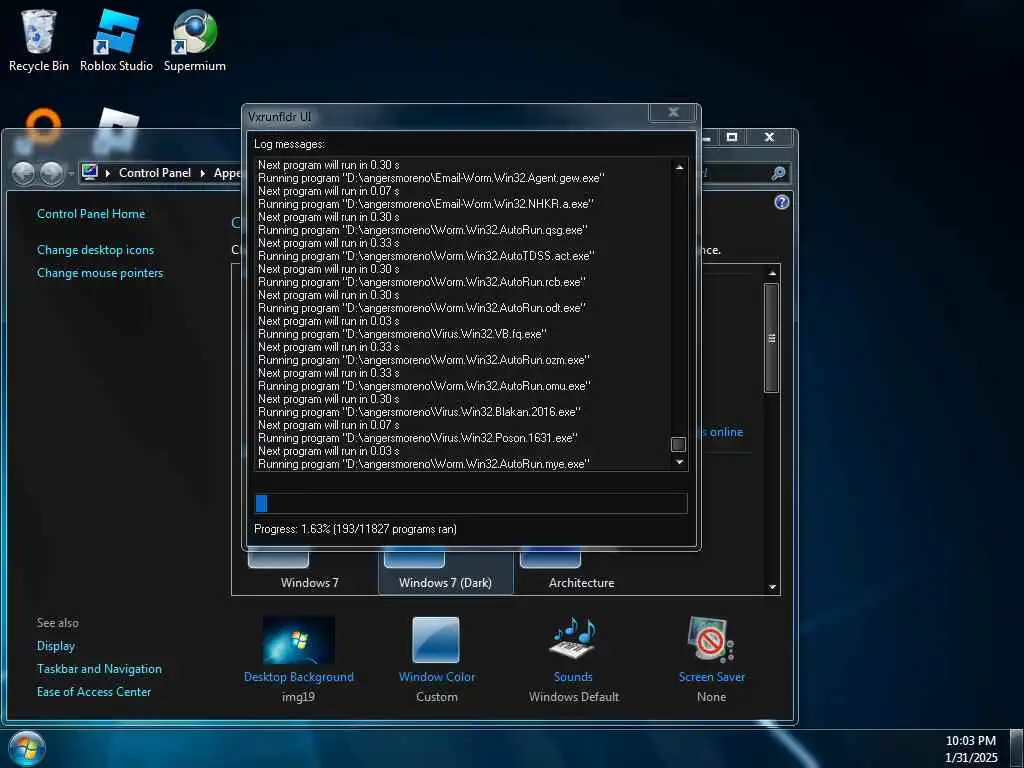
Task: Click the 'img19' desktop background name
Action: click(298, 697)
